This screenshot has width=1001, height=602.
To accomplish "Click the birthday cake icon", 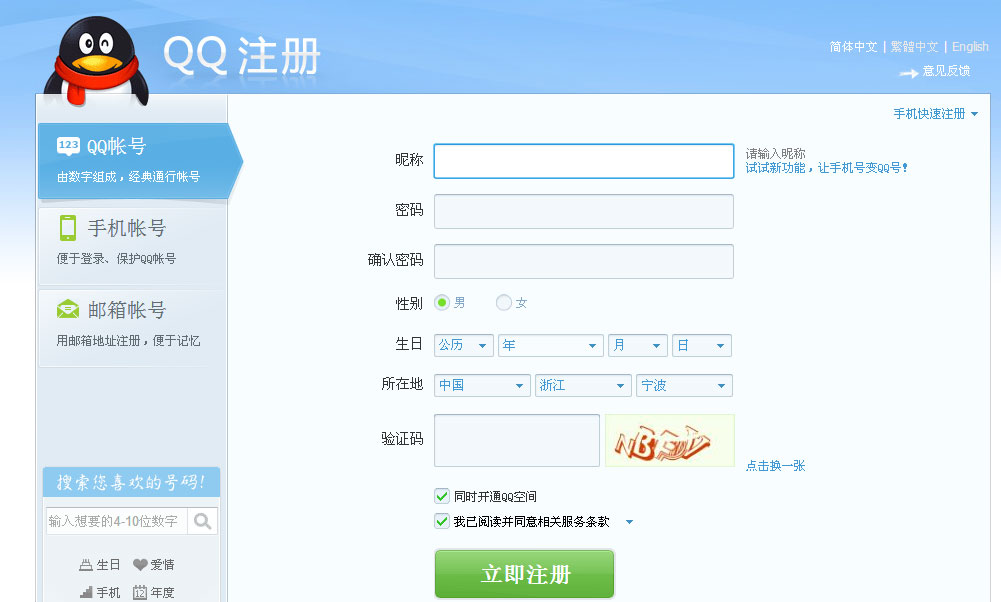I will click(86, 565).
